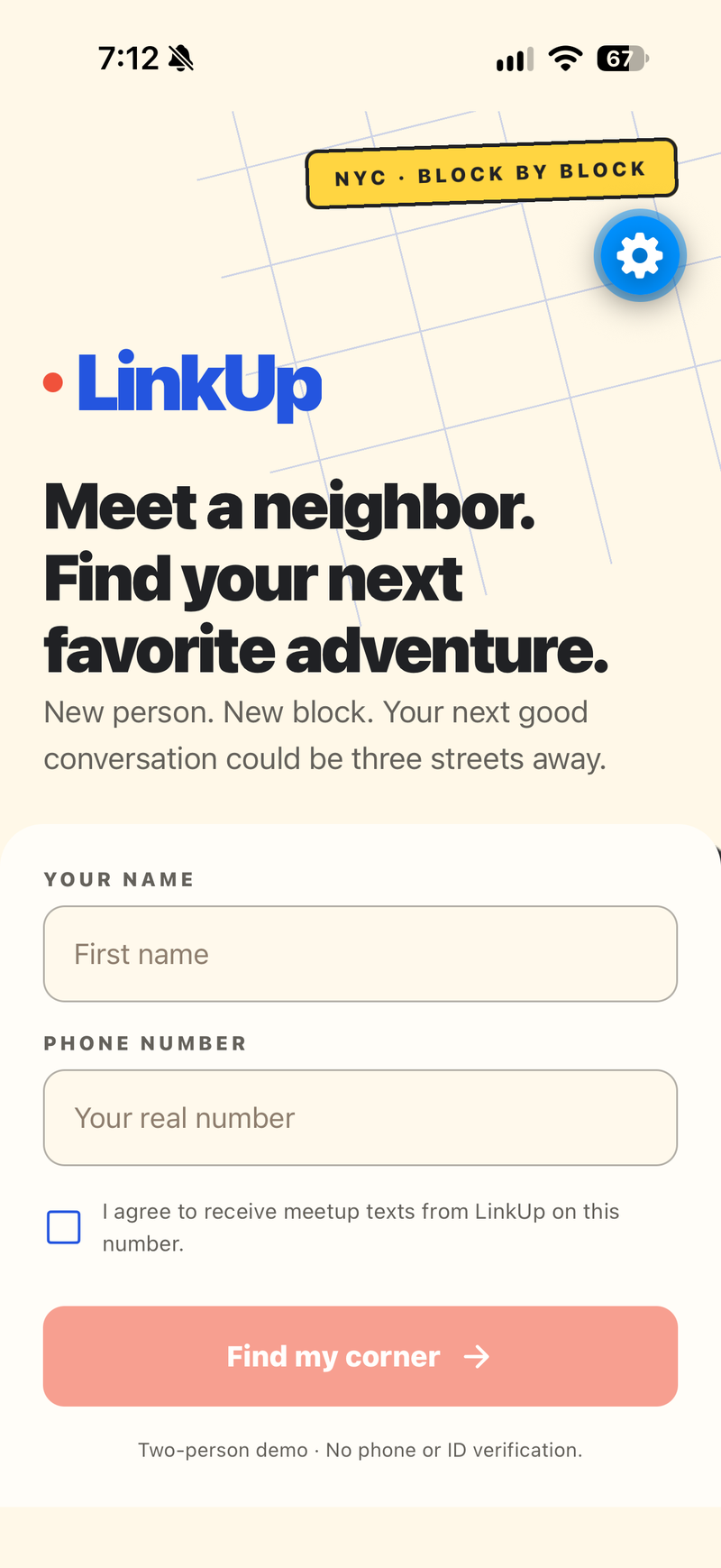Viewport: 721px width, 1568px height.
Task: Click the arrow on Find my corner button
Action: [x=476, y=1356]
